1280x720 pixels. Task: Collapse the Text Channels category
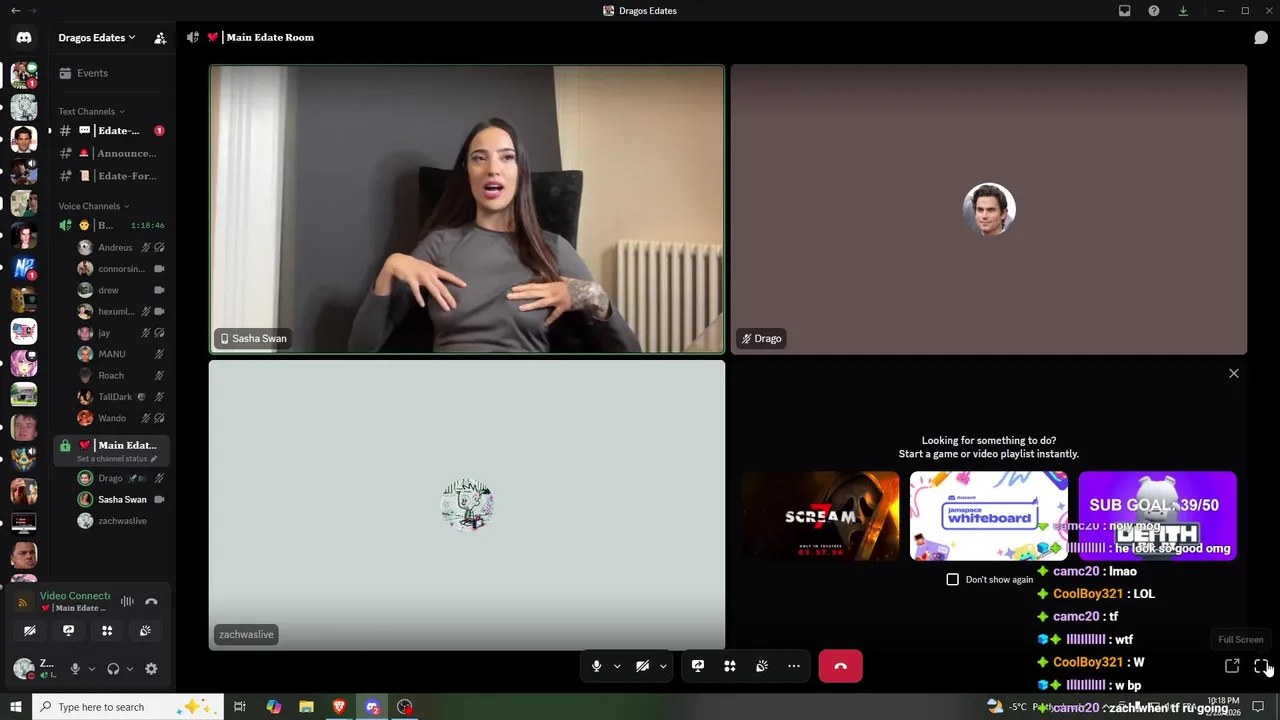[x=92, y=111]
